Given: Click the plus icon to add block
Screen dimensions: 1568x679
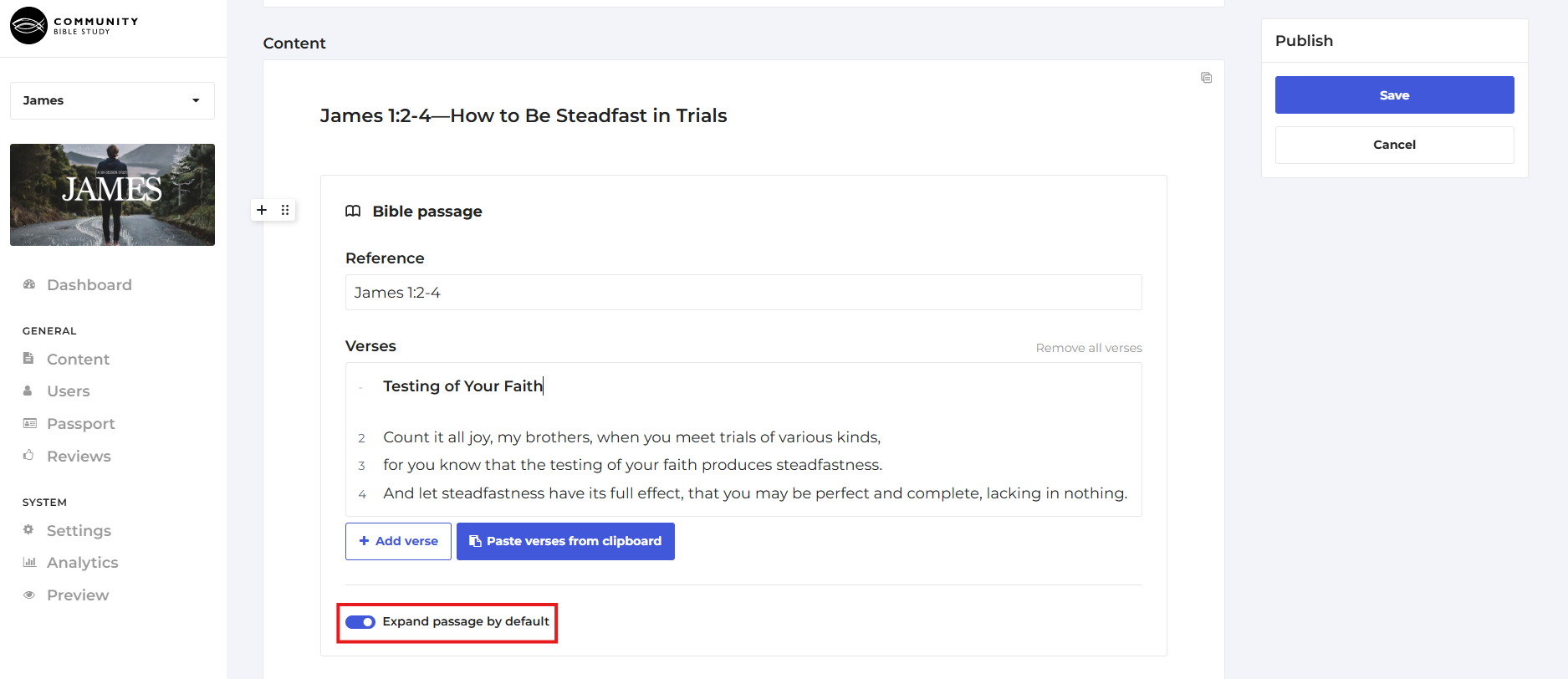Looking at the screenshot, I should click(262, 210).
